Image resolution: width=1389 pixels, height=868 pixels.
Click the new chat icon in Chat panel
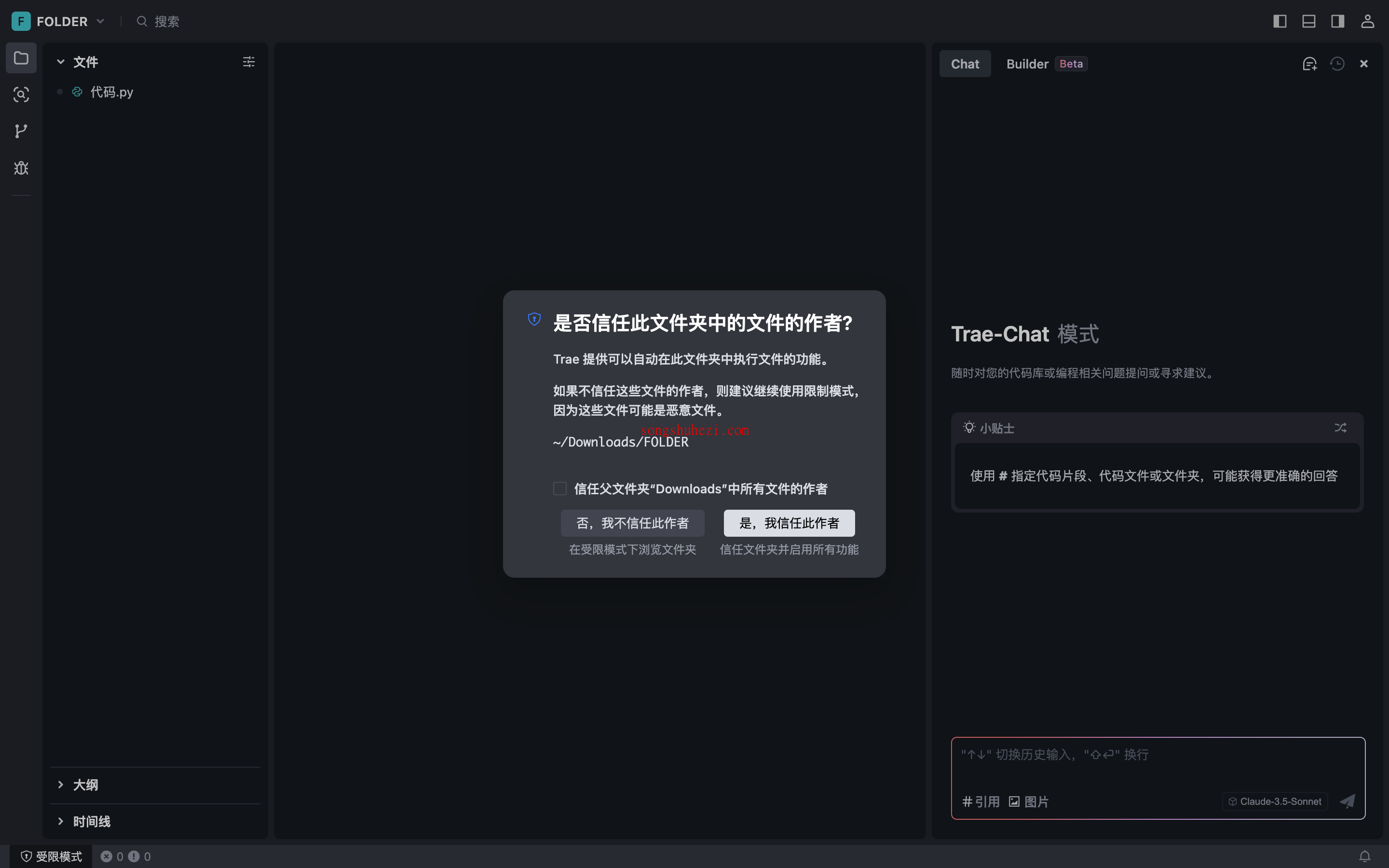coord(1309,64)
